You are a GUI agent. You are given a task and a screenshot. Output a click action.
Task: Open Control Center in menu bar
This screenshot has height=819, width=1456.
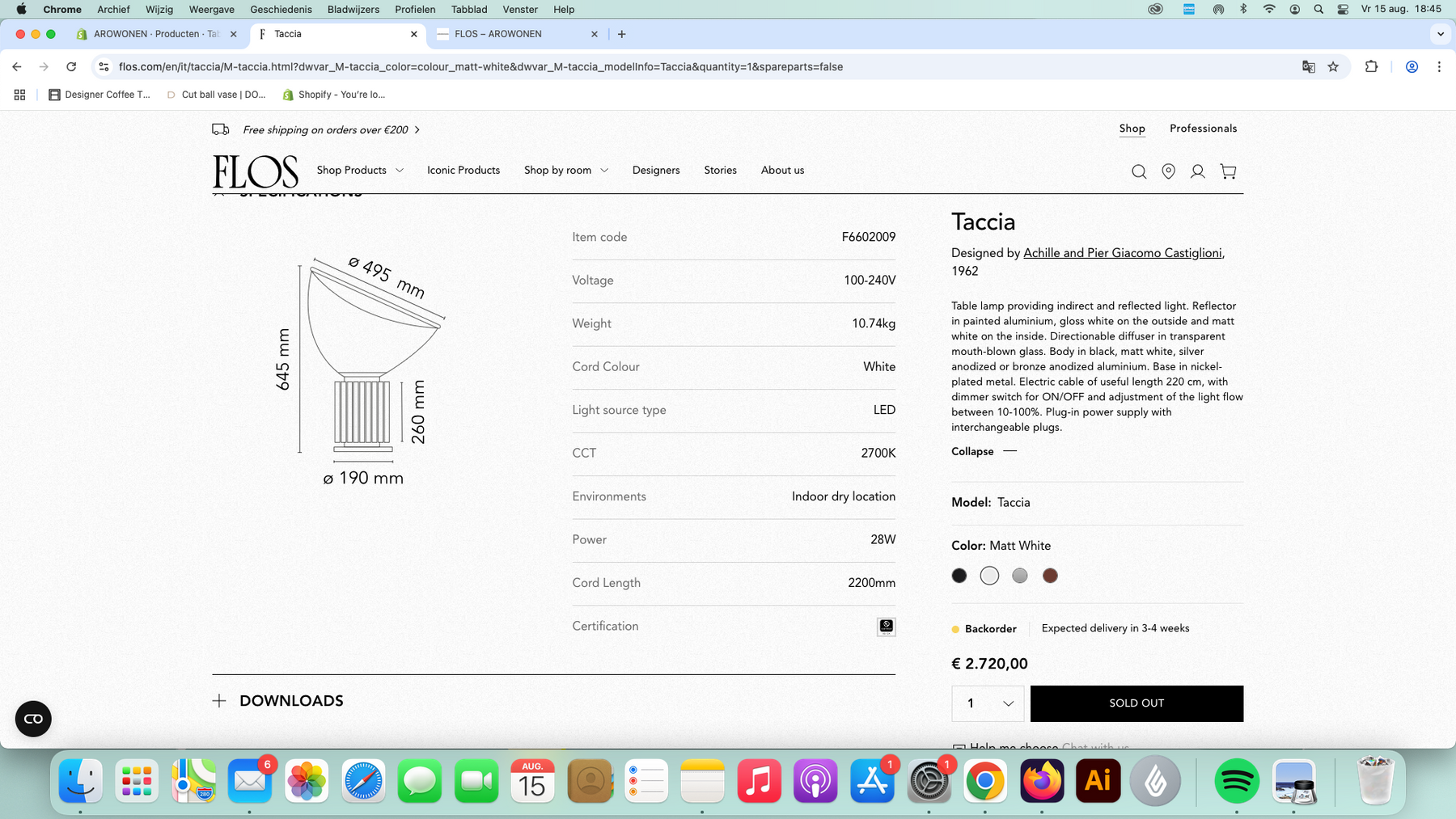pos(1343,10)
